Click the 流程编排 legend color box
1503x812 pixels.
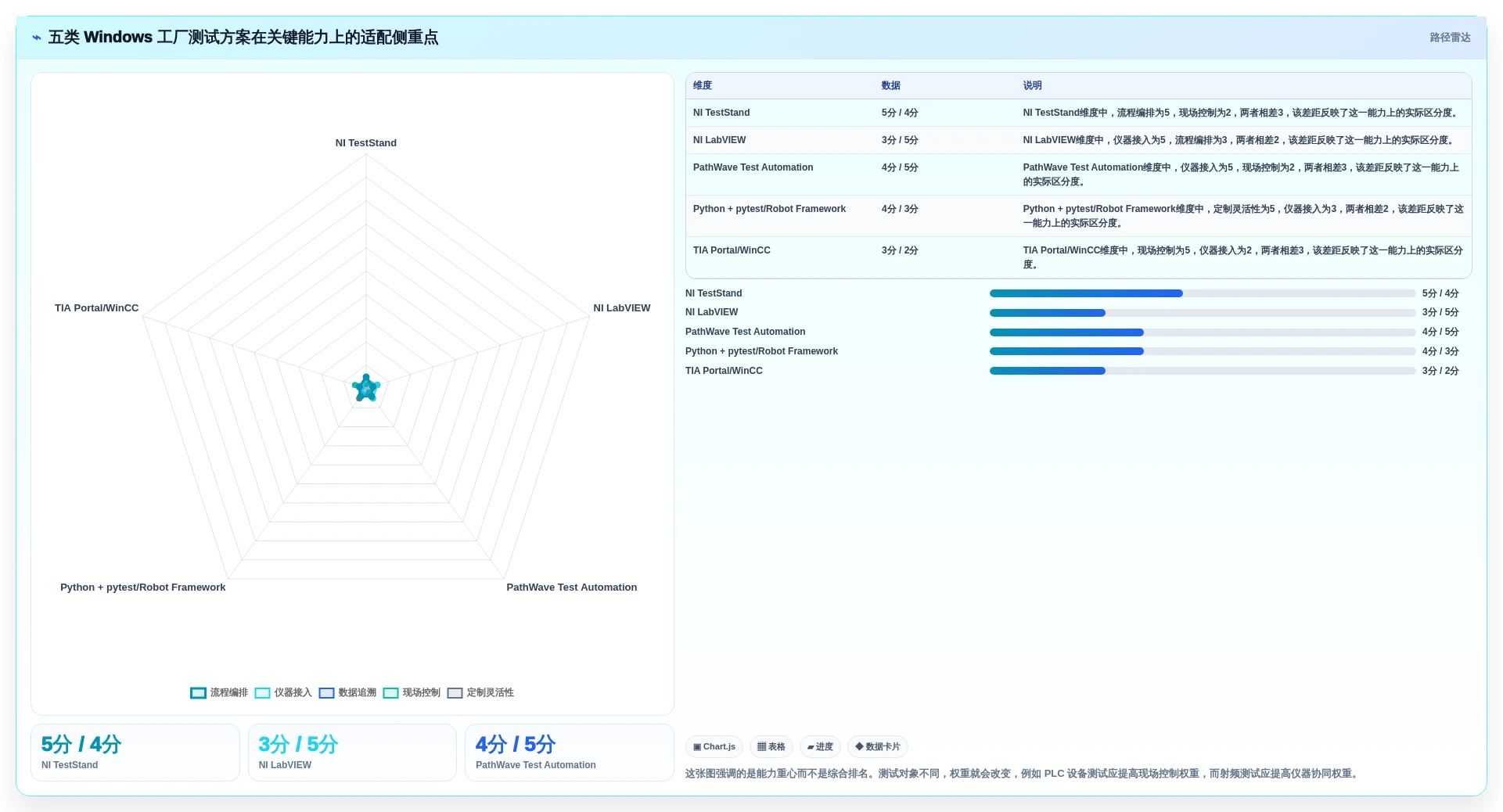point(198,693)
